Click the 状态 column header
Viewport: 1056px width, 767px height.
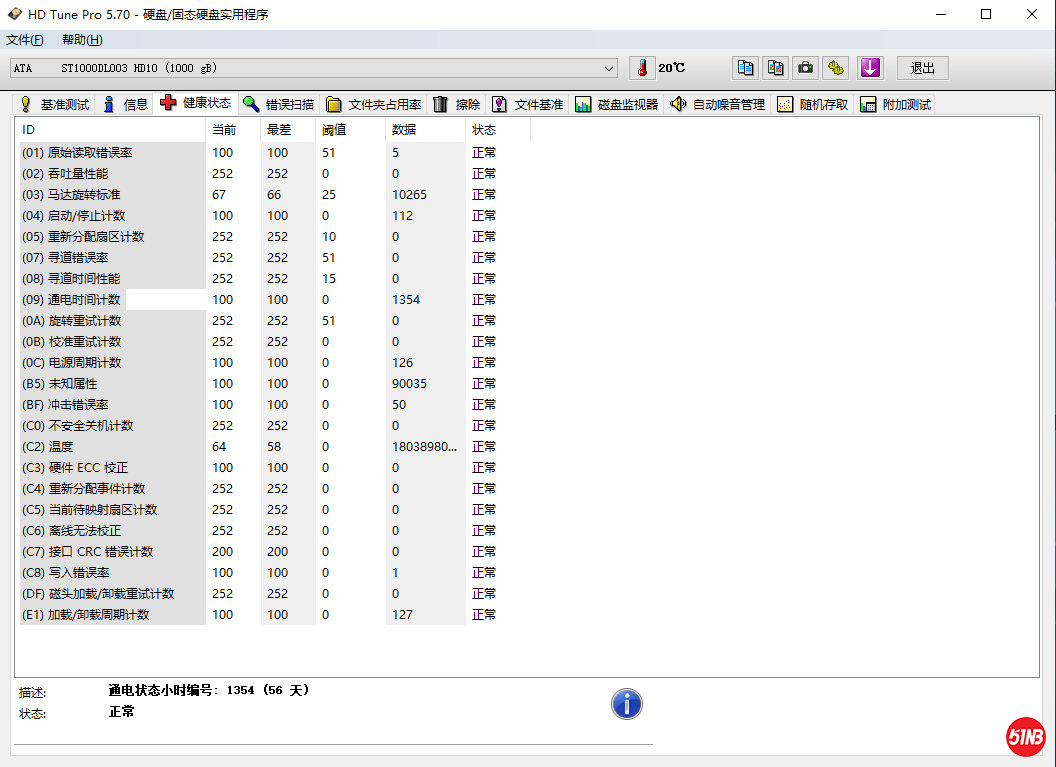(485, 130)
